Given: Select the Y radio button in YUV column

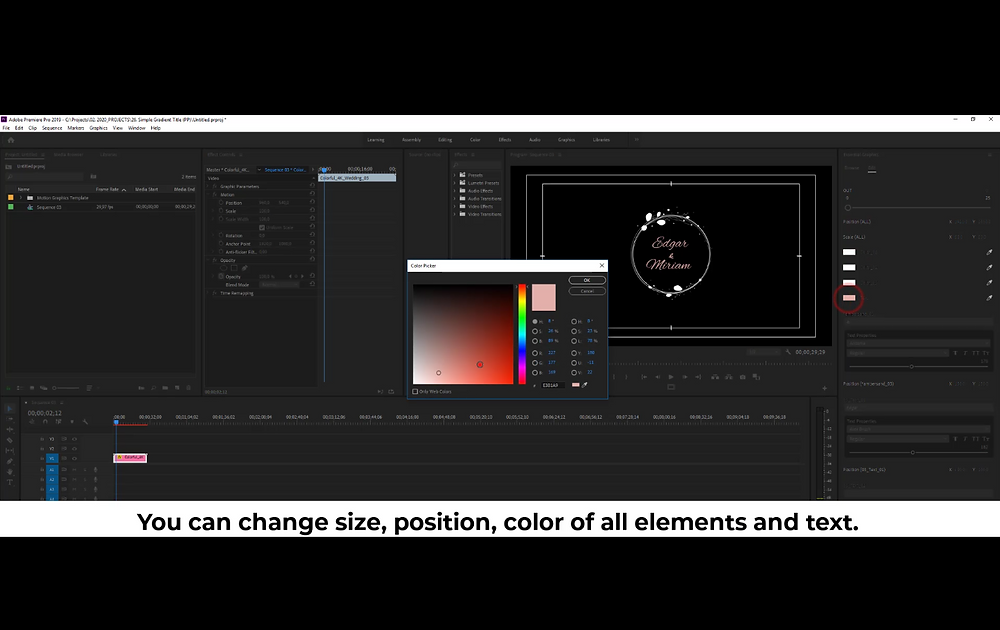Looking at the screenshot, I should tap(574, 353).
